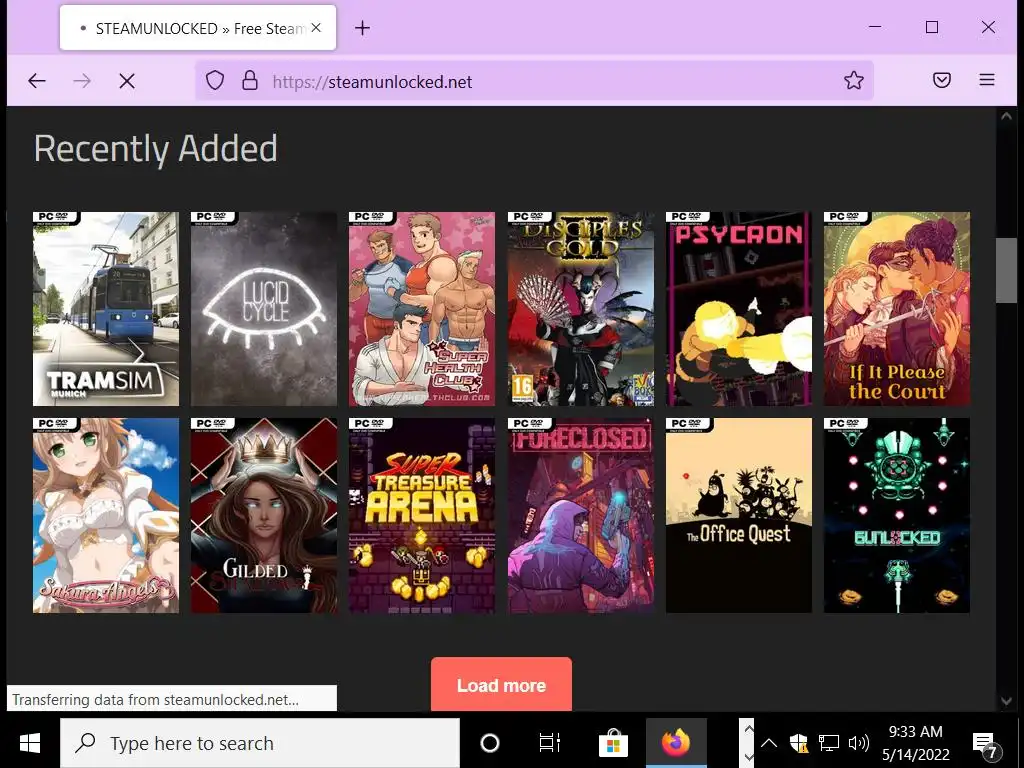Click the forward navigation arrow
This screenshot has height=768, width=1024.
(82, 81)
